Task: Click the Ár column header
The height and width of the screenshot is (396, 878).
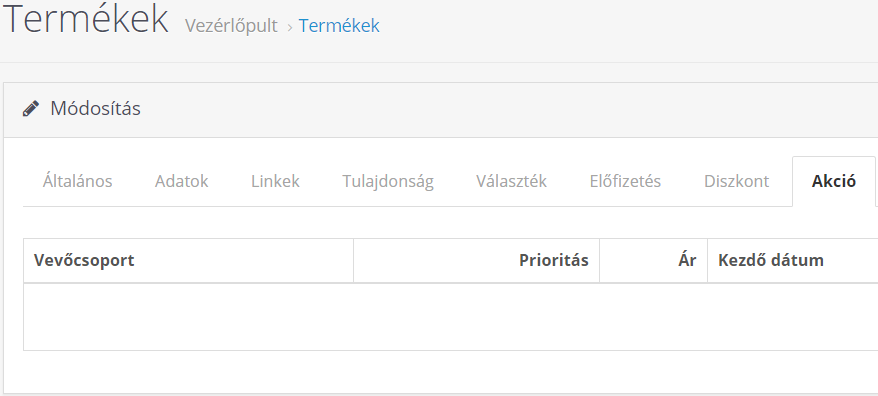Action: [x=653, y=260]
